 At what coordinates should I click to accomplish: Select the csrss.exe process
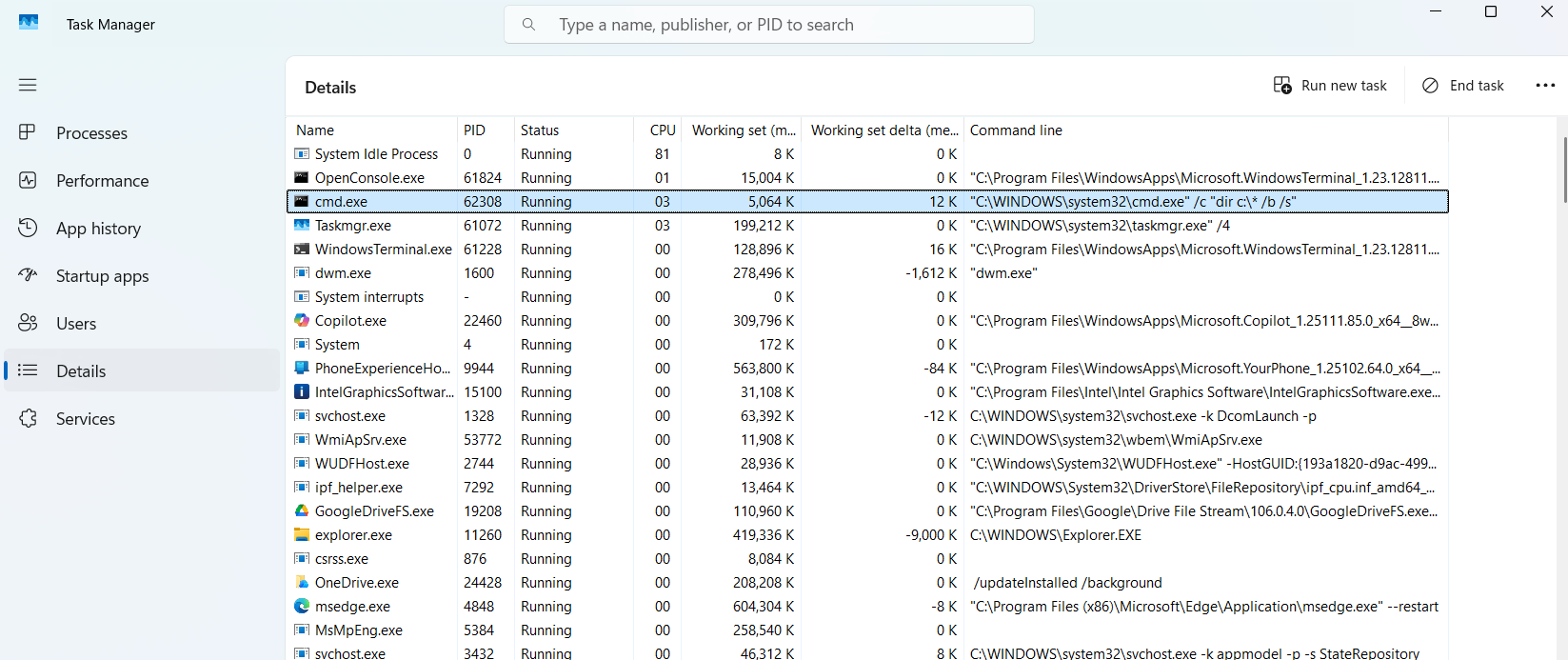coord(867,559)
